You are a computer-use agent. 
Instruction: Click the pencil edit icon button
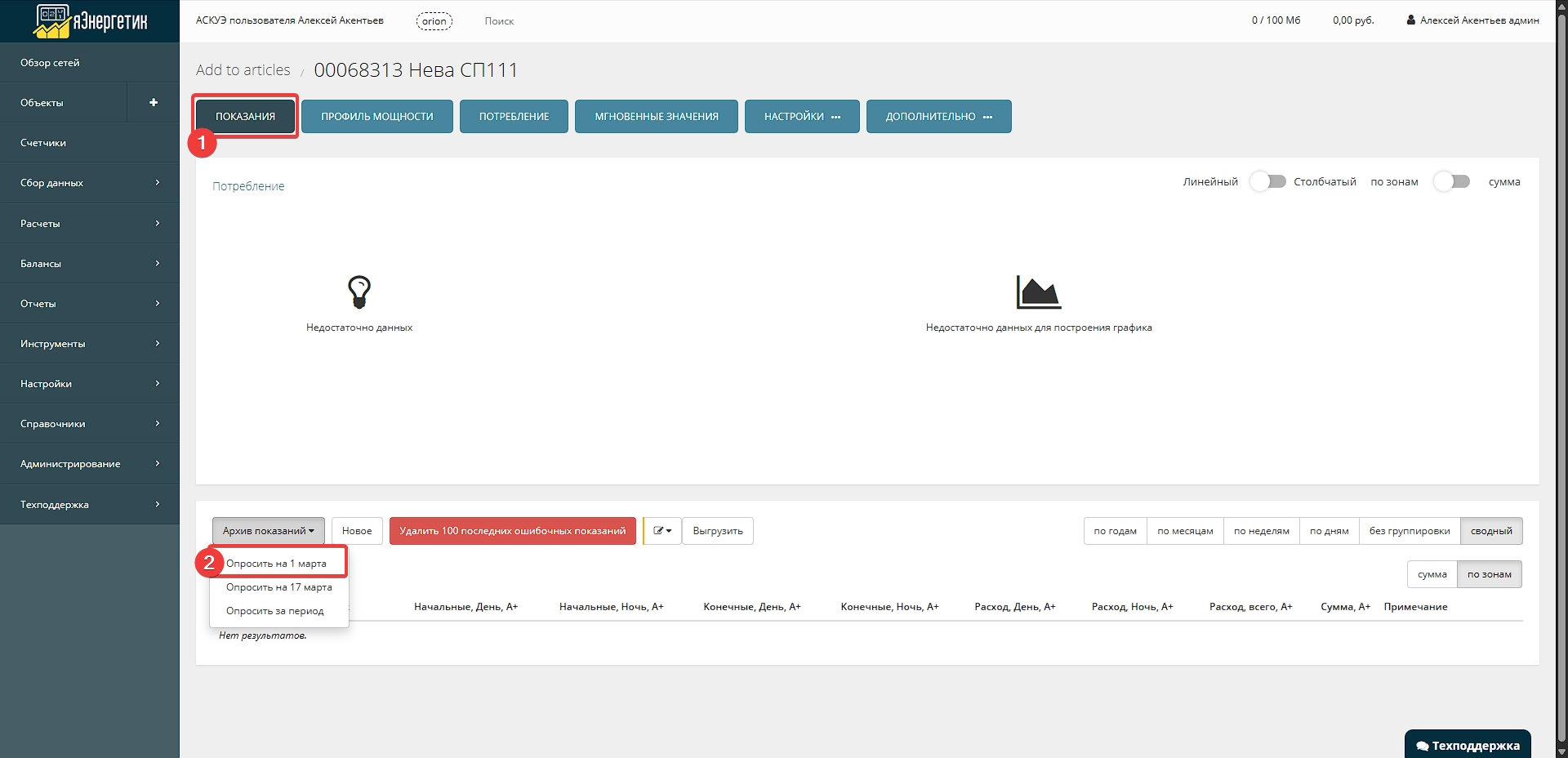[662, 531]
